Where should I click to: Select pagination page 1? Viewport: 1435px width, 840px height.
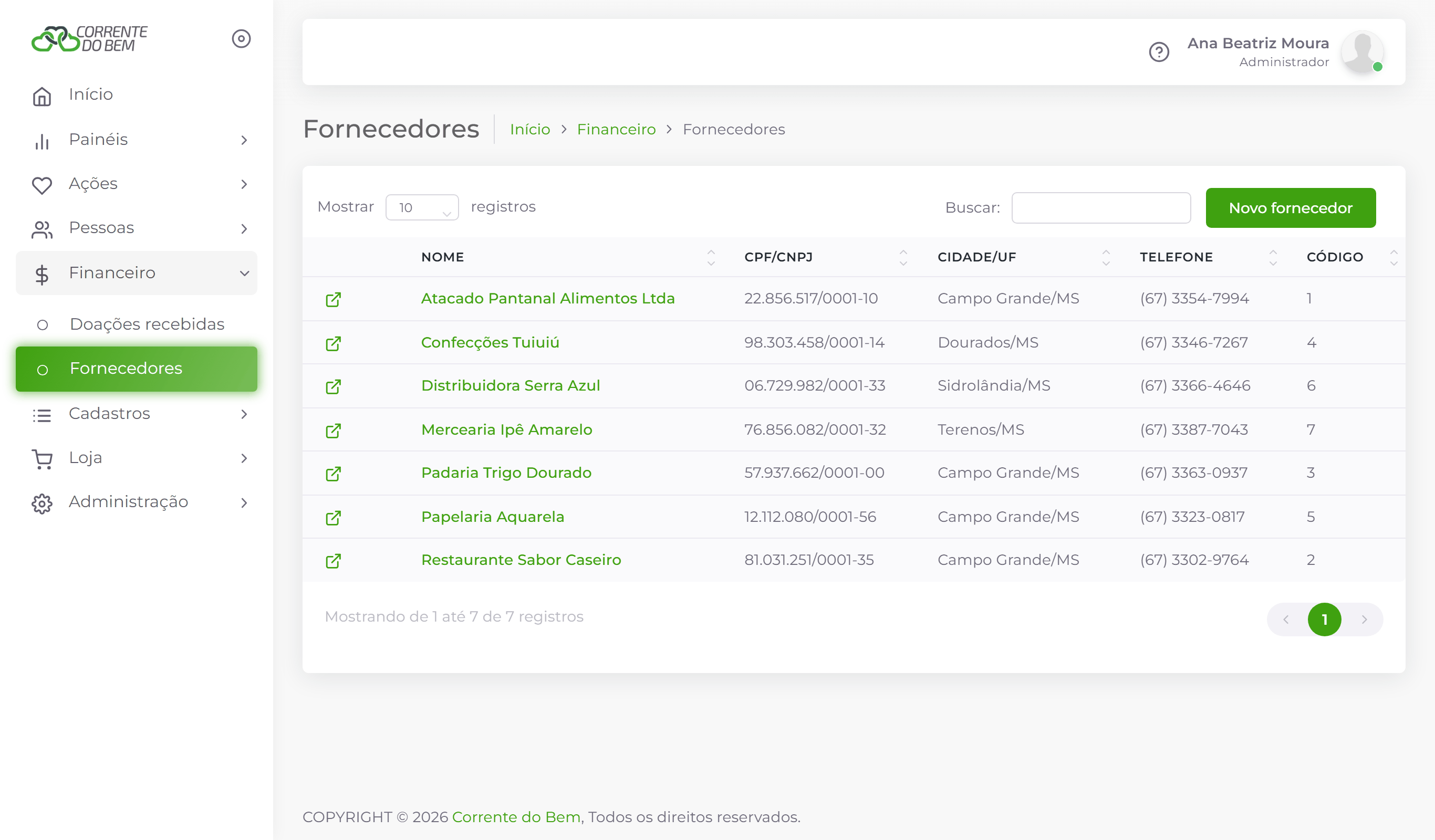[1324, 619]
